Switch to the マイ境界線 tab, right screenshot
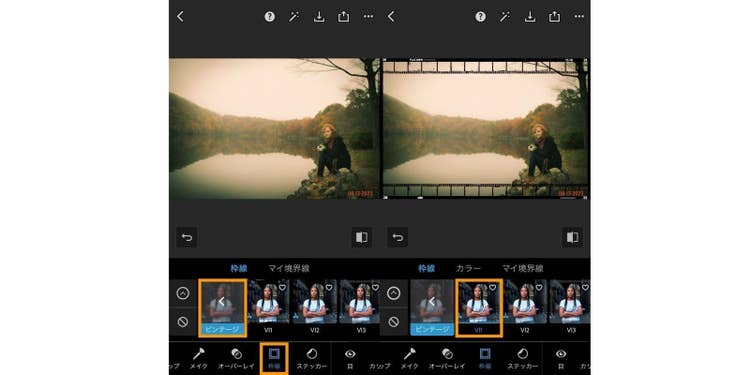The height and width of the screenshot is (375, 750). click(523, 268)
